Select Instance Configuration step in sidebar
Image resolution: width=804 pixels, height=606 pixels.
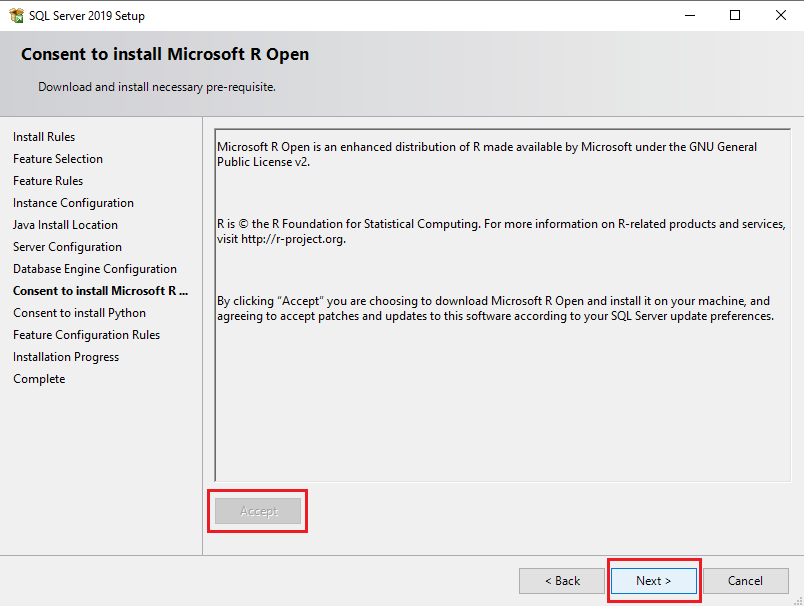(x=73, y=203)
